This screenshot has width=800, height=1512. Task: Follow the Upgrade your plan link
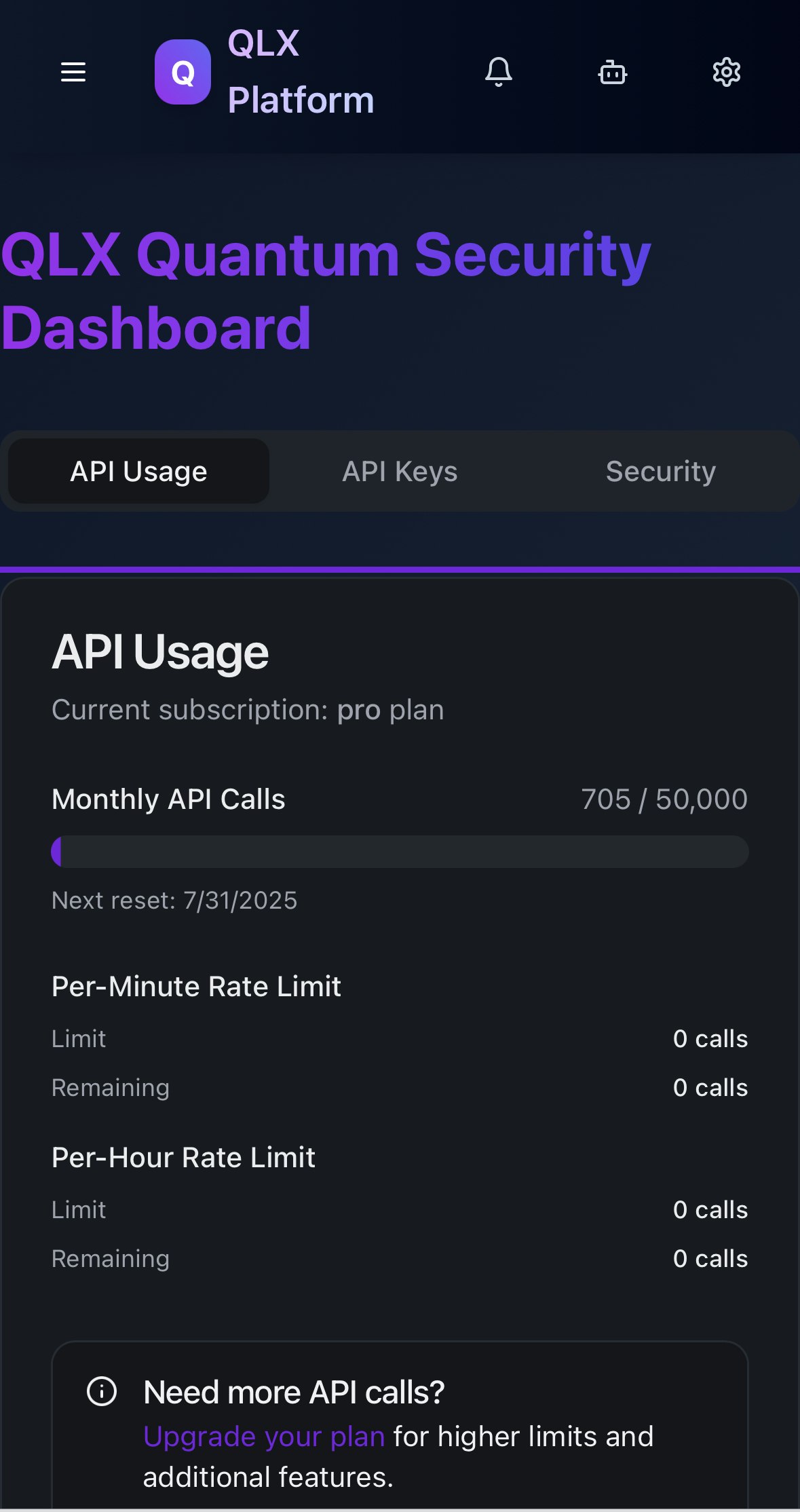click(x=264, y=1437)
